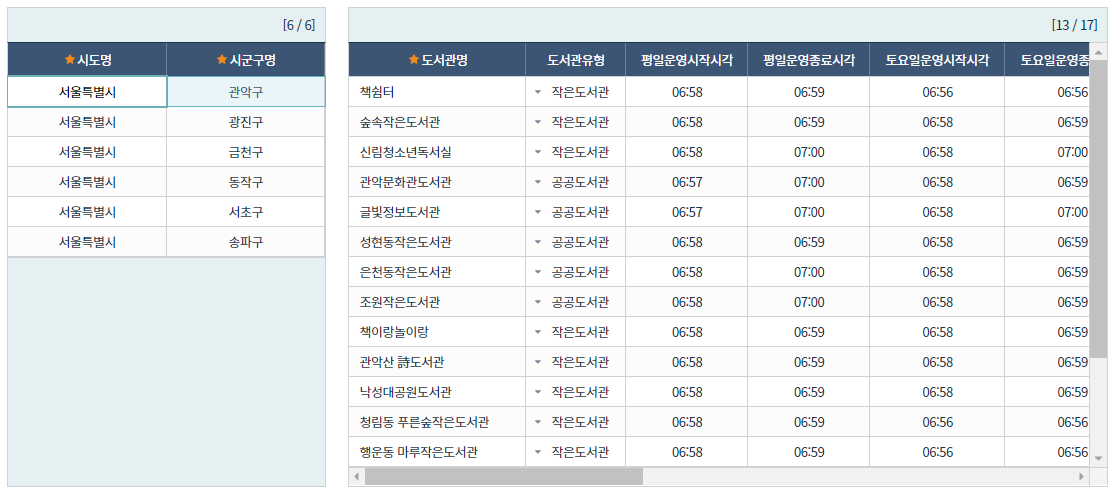Sort by 토요일운영시작시각 column header
Screen dimensions: 1120x499
tap(937, 60)
